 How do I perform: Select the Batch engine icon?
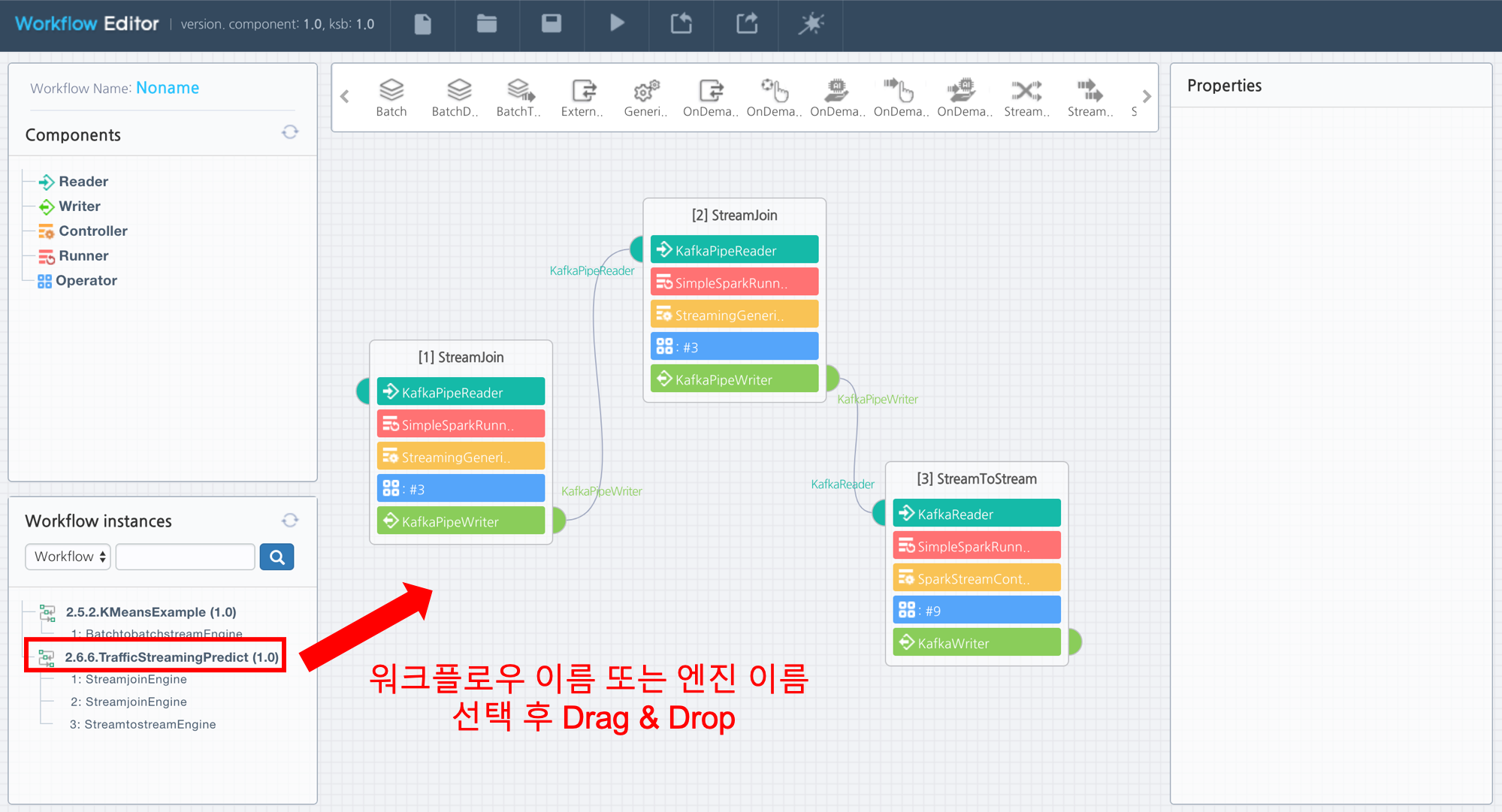391,98
